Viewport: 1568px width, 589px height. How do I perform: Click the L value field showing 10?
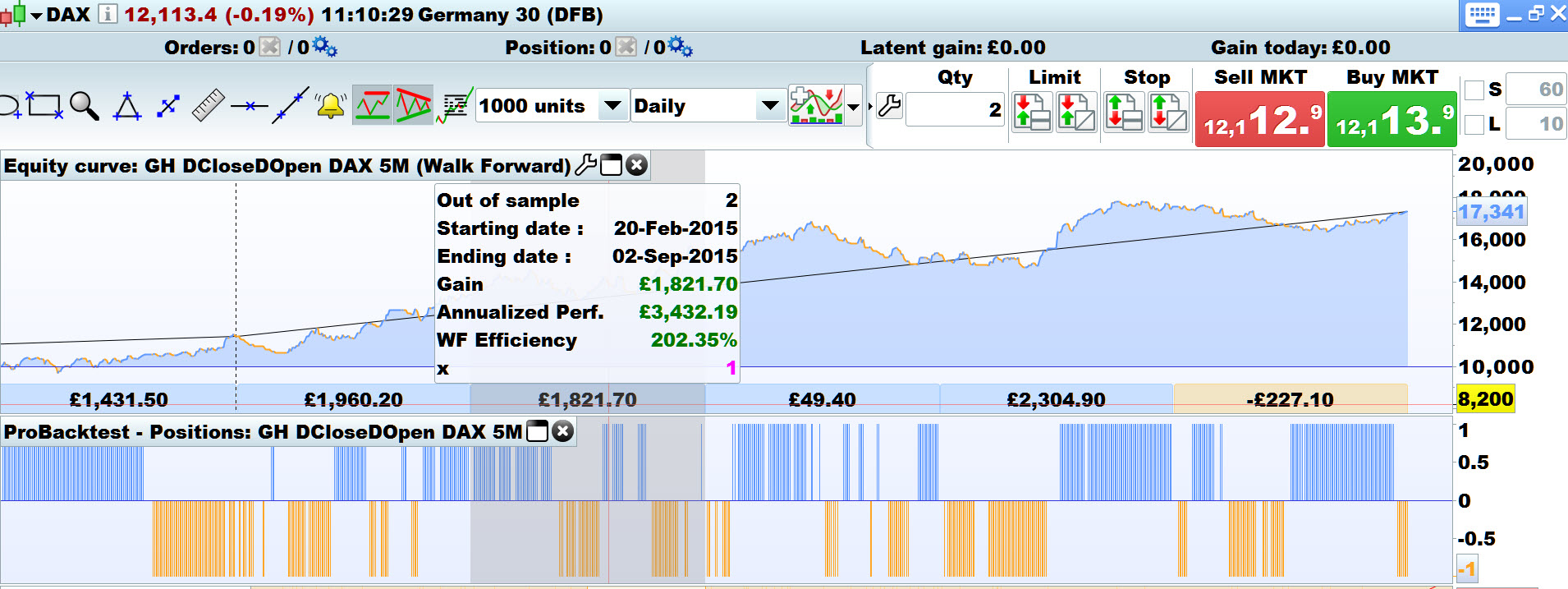(1537, 124)
